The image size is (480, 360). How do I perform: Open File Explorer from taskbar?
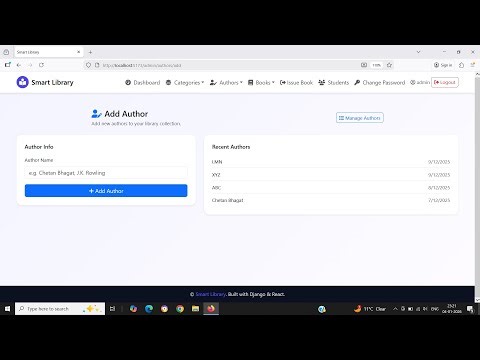coord(195,309)
